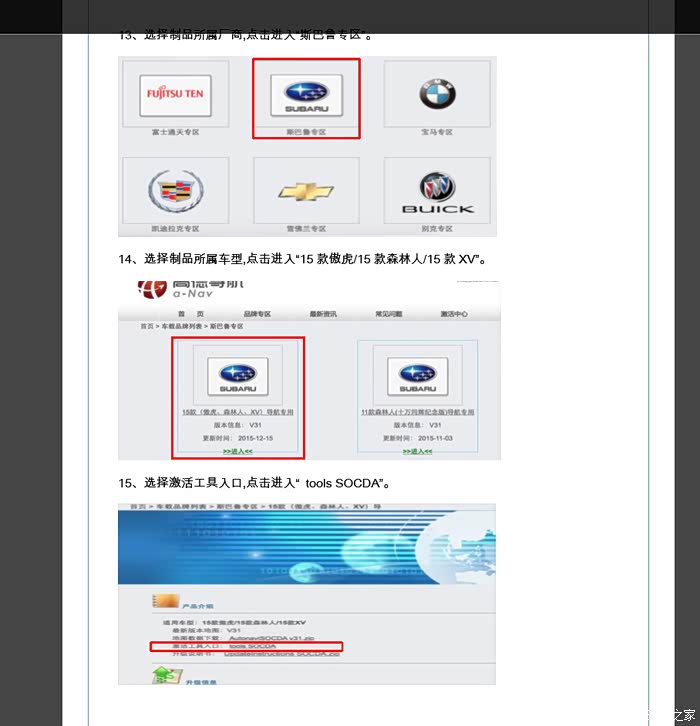Click the 最新版本地图 V31 line

tap(206, 631)
